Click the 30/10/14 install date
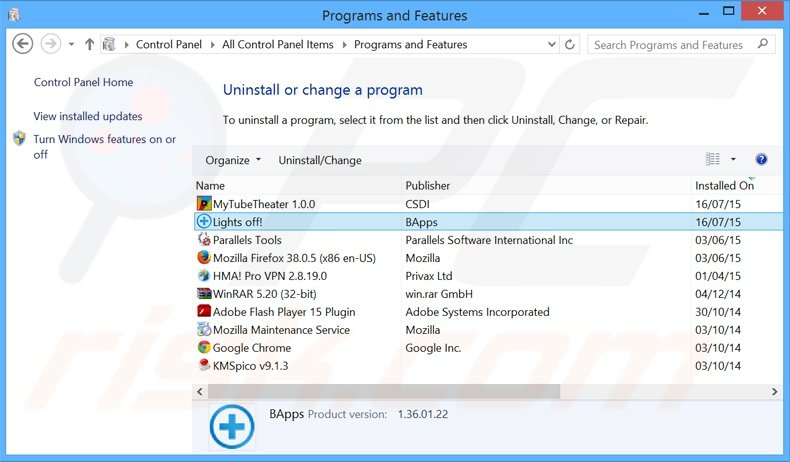 click(x=718, y=312)
